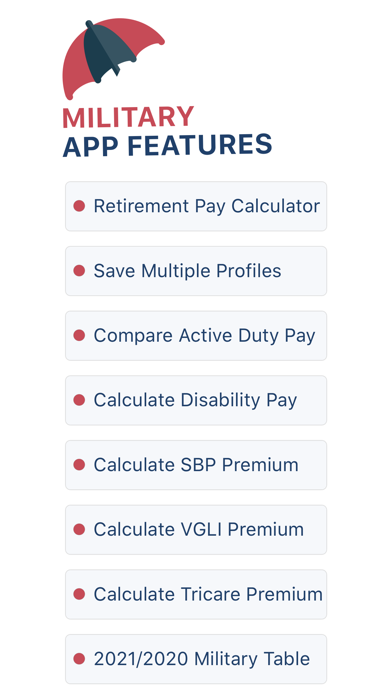
Task: Click the red bullet beside Calculate VGLI Premium
Action: tap(79, 530)
